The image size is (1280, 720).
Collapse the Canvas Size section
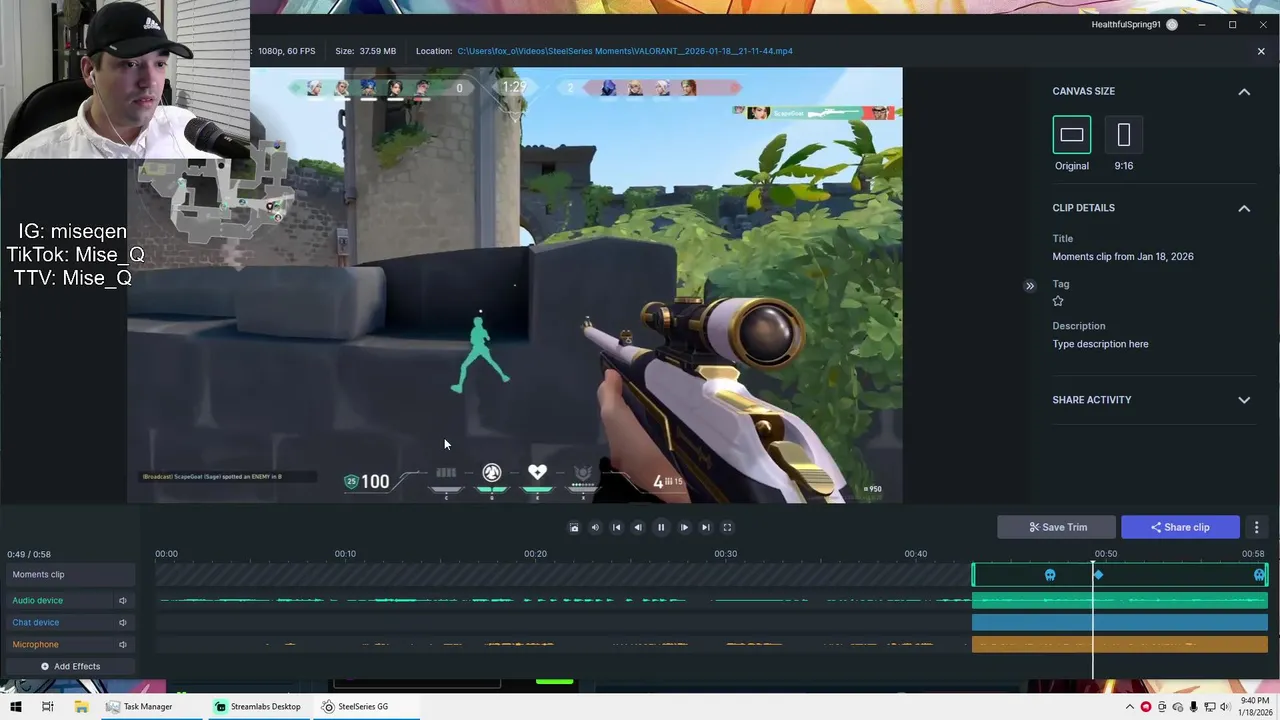[1244, 91]
